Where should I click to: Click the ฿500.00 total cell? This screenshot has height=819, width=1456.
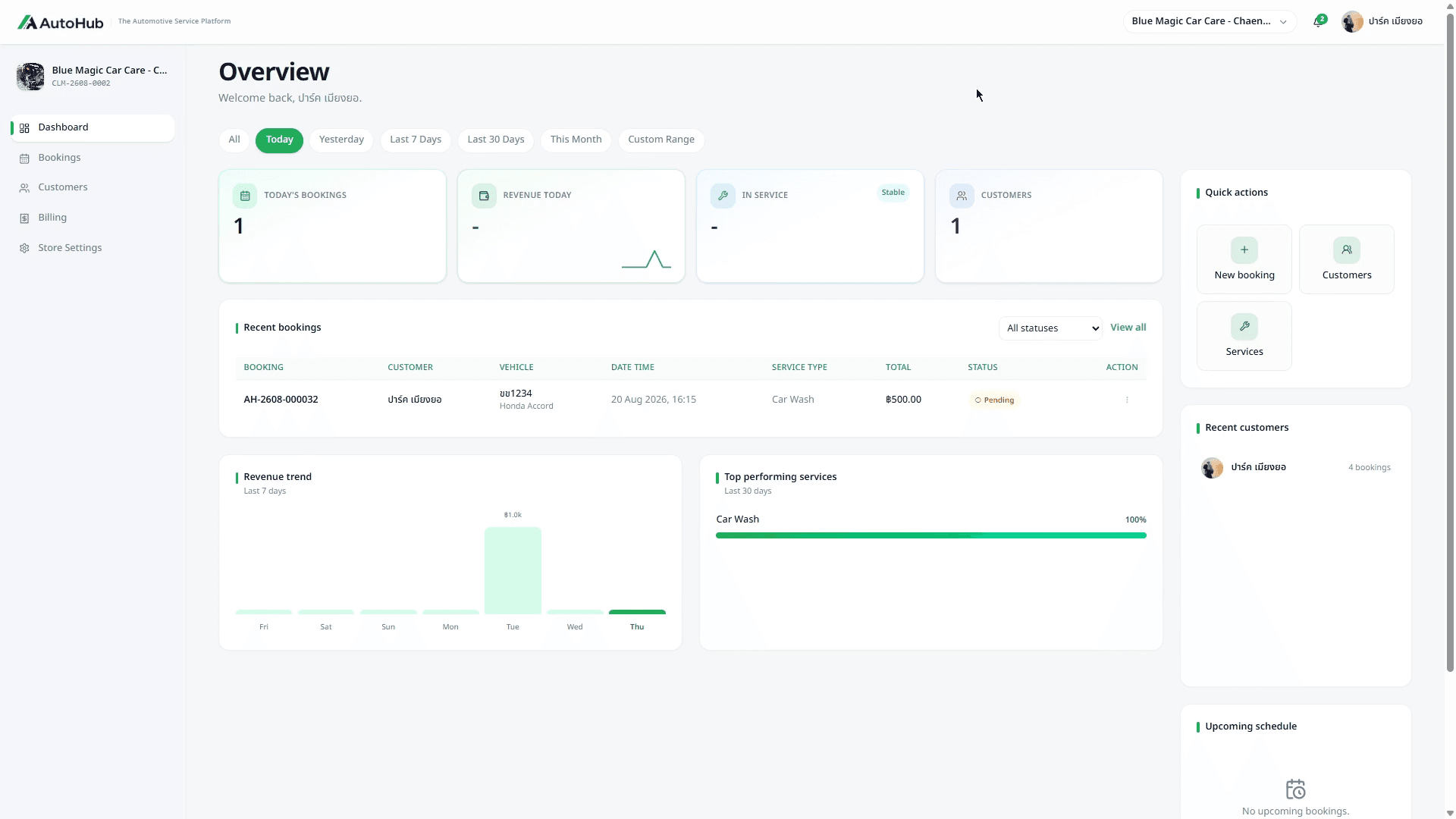[903, 400]
